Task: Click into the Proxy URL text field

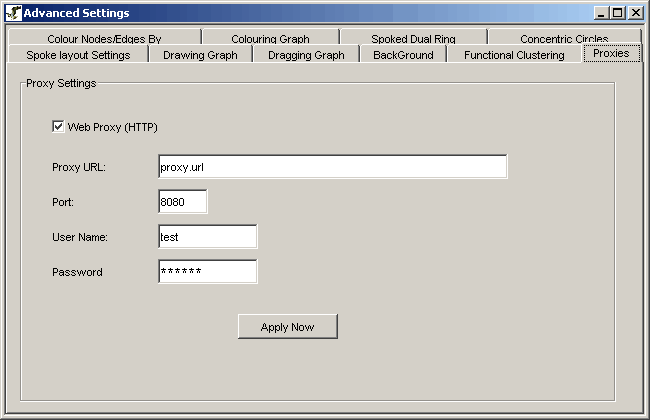Action: (x=332, y=167)
